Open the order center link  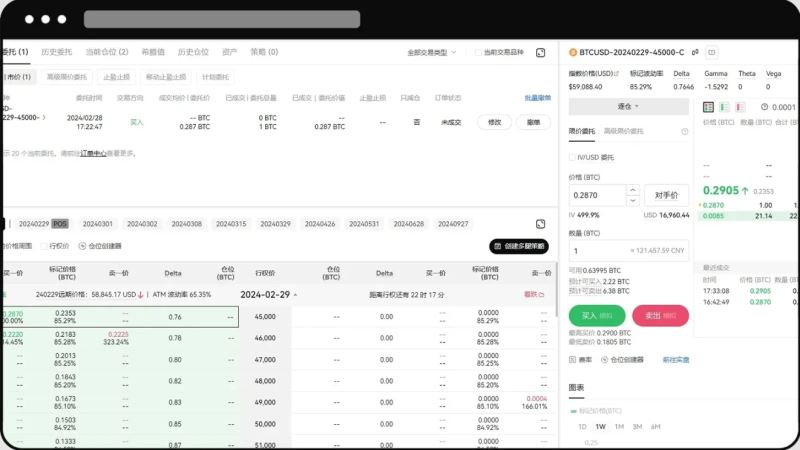pos(93,153)
